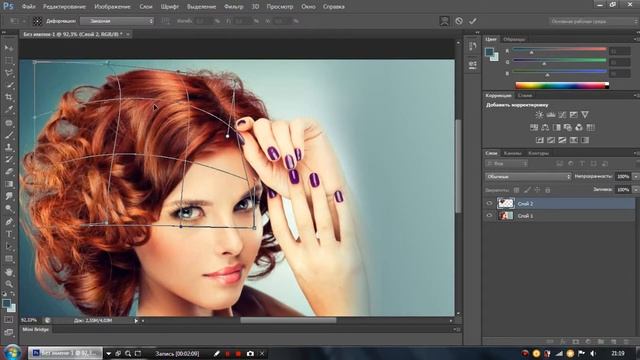Screen dimensions: 640x360
Task: Open the Фильтр menu
Action: (x=233, y=7)
